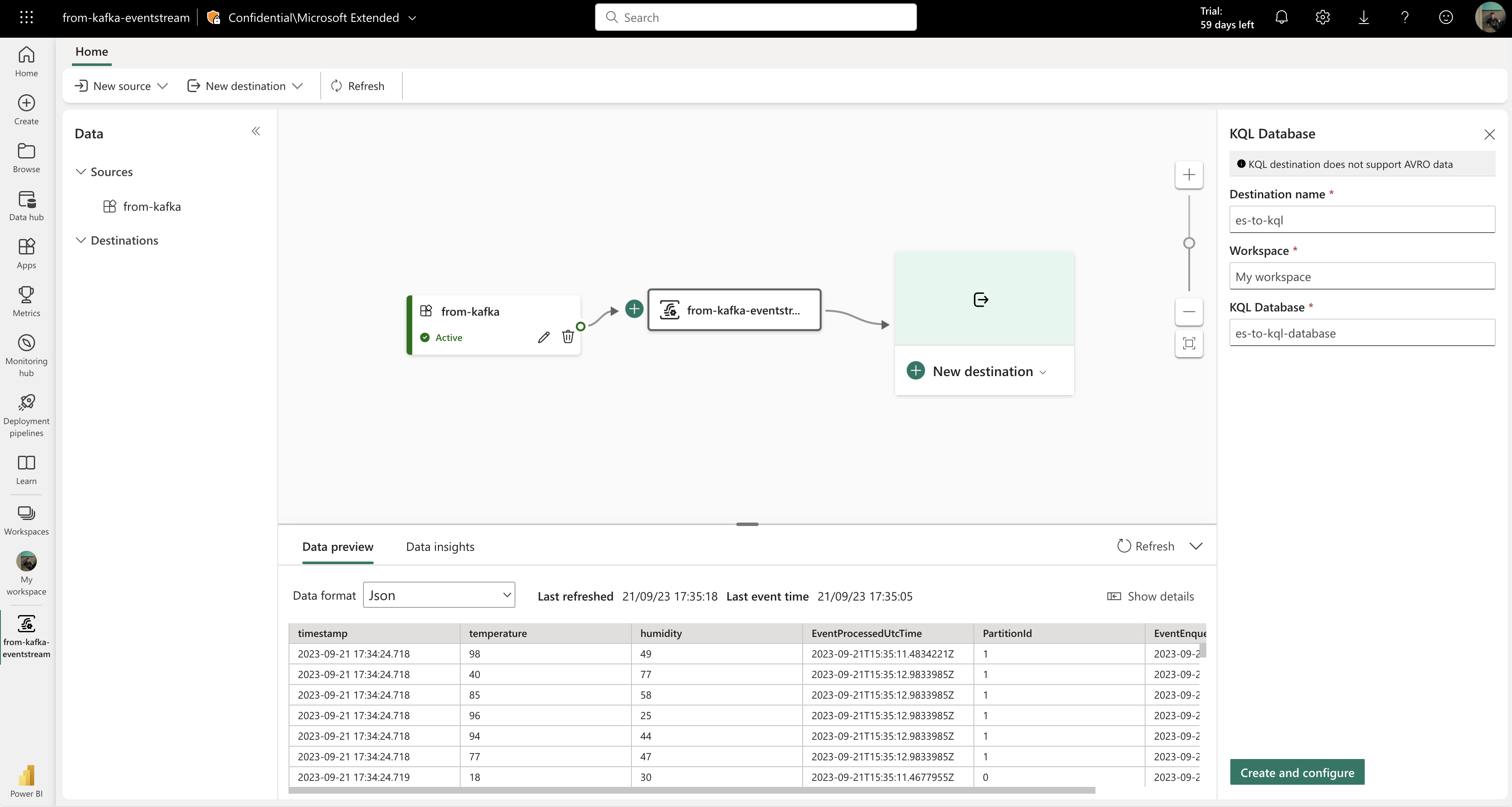Click the Power BI icon at bottom
The image size is (1512, 807).
(x=26, y=775)
